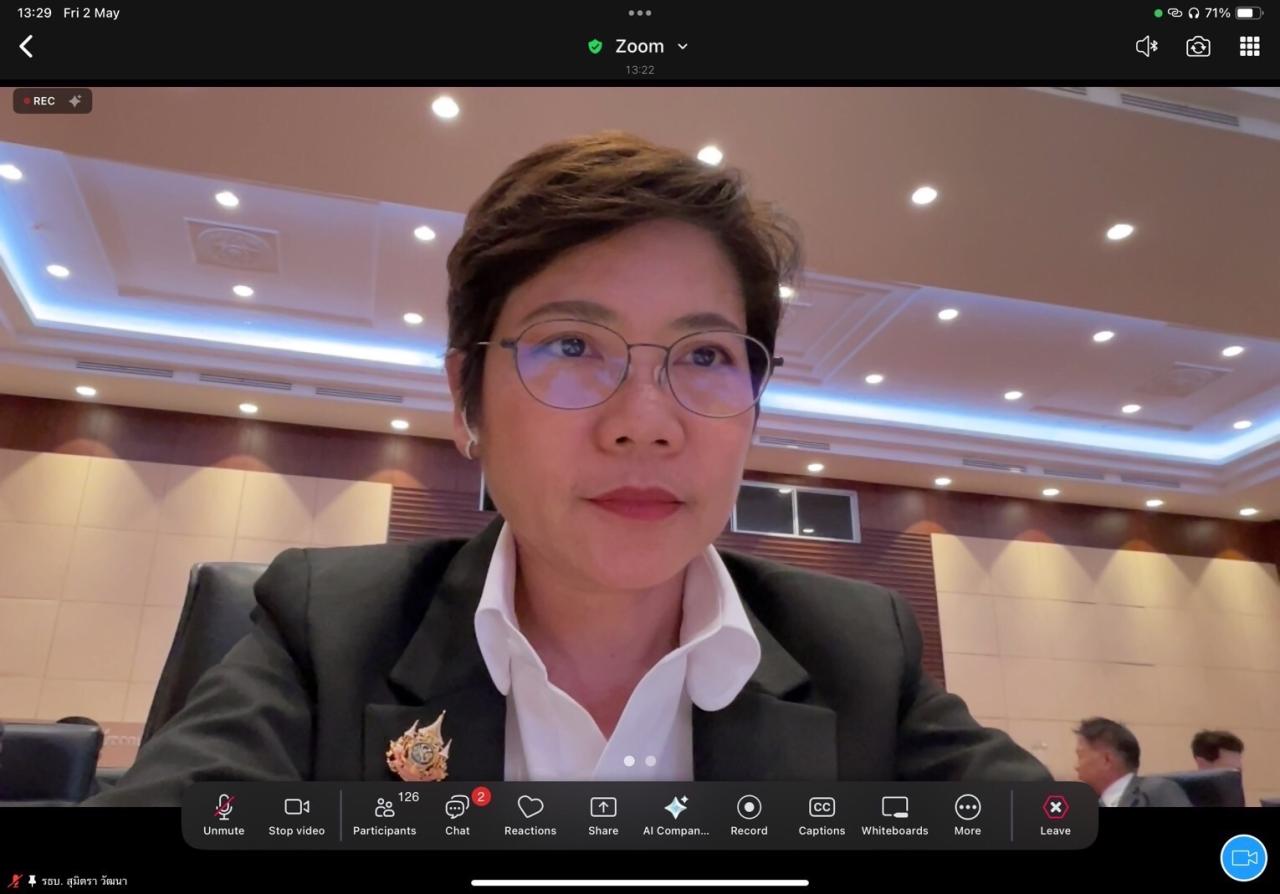Image resolution: width=1280 pixels, height=894 pixels.
Task: Open the Reactions heart menu
Action: (x=530, y=814)
